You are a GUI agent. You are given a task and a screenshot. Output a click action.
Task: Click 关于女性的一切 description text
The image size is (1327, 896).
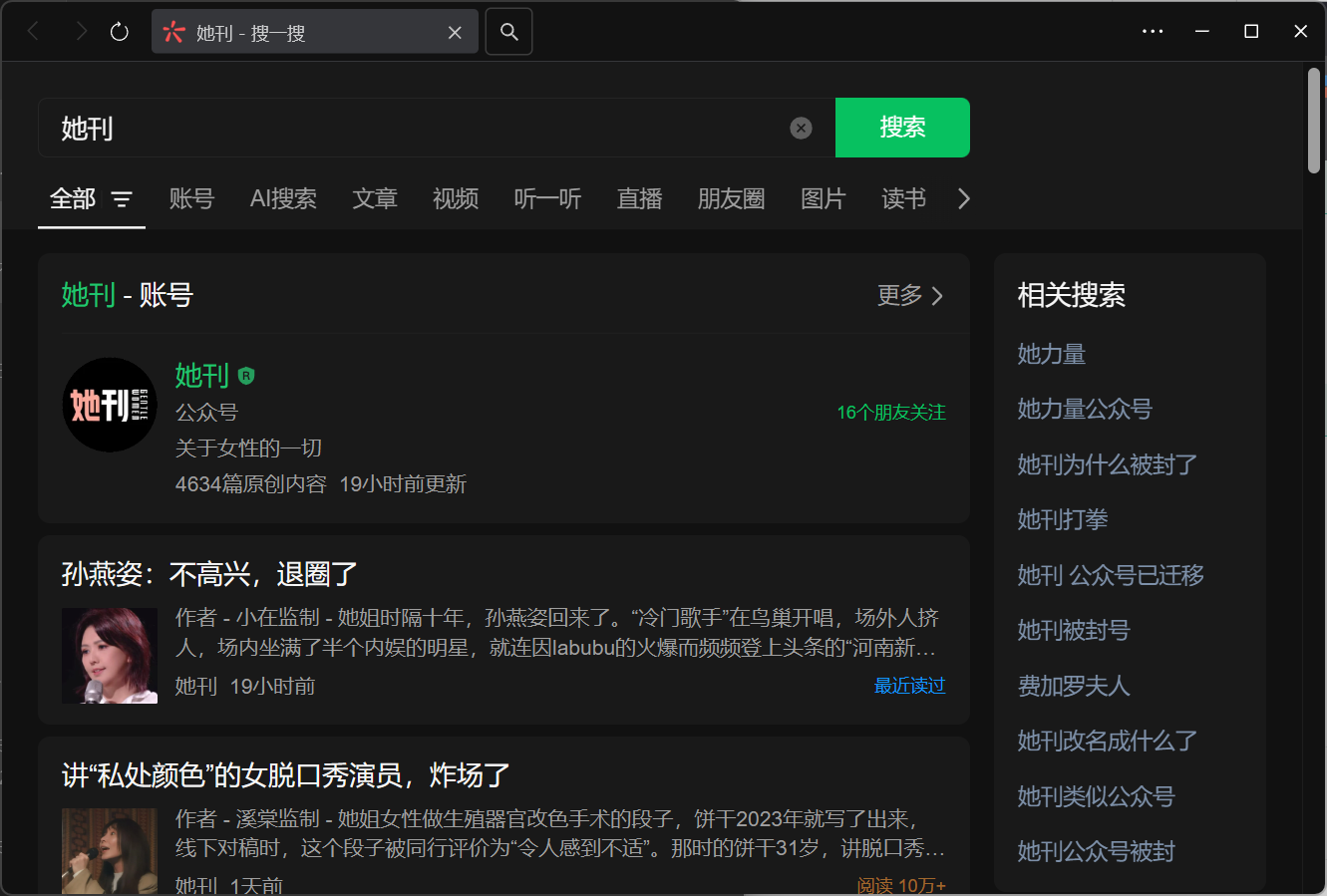248,448
